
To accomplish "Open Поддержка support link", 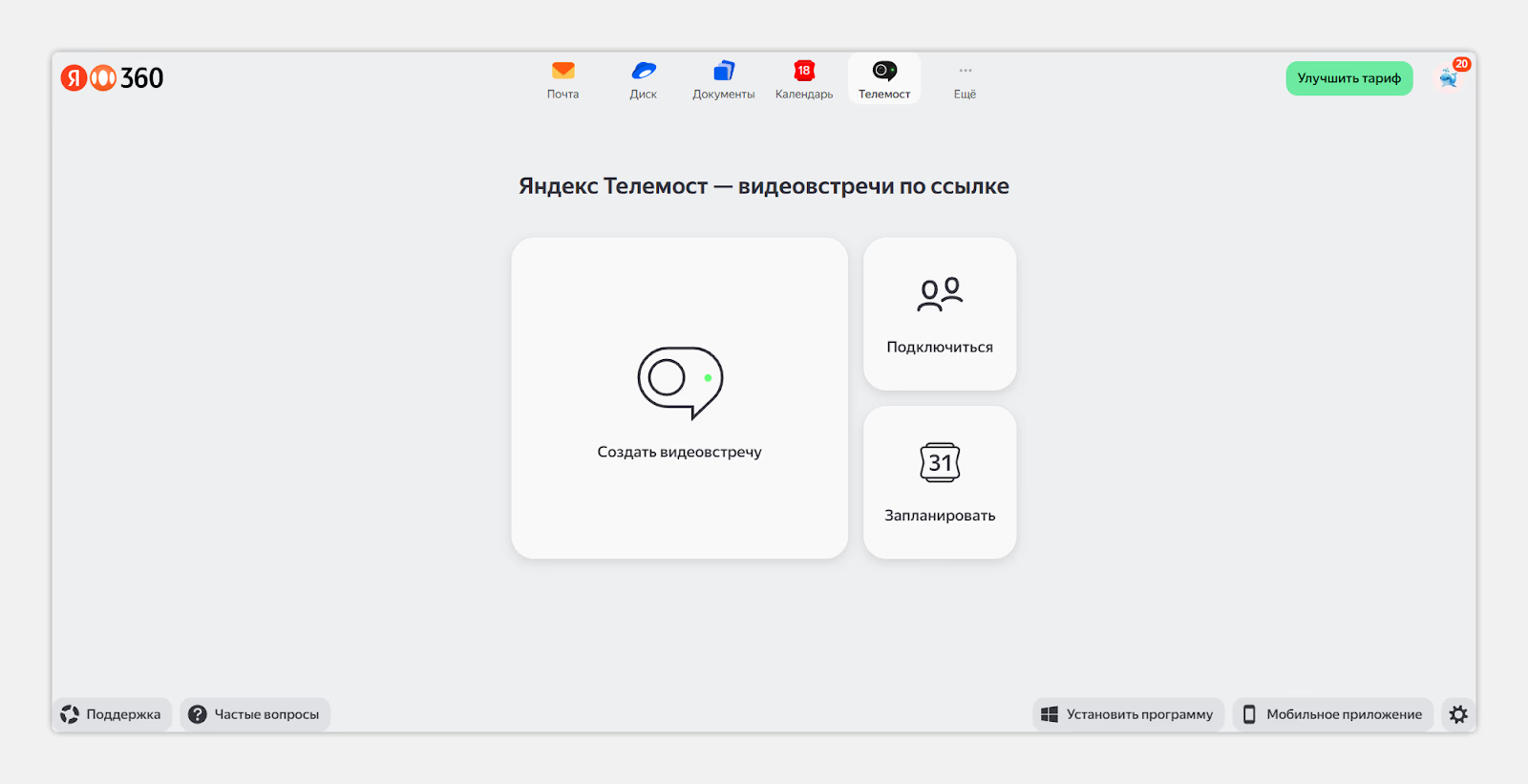I will pos(112,714).
